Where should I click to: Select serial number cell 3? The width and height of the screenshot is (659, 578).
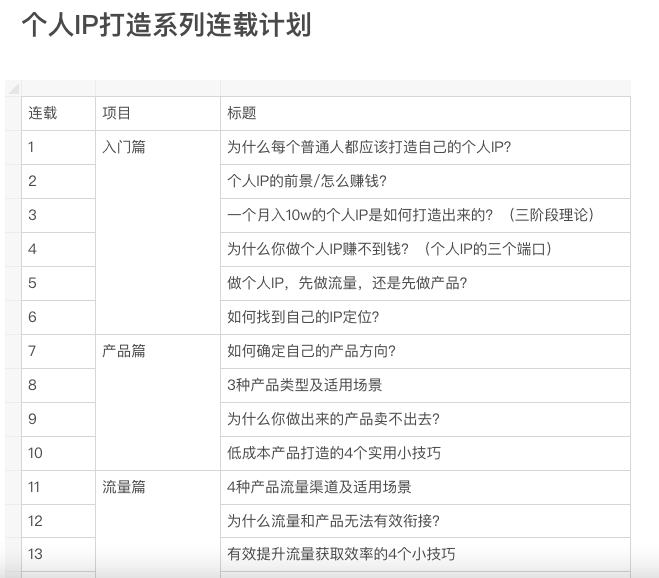click(x=58, y=216)
